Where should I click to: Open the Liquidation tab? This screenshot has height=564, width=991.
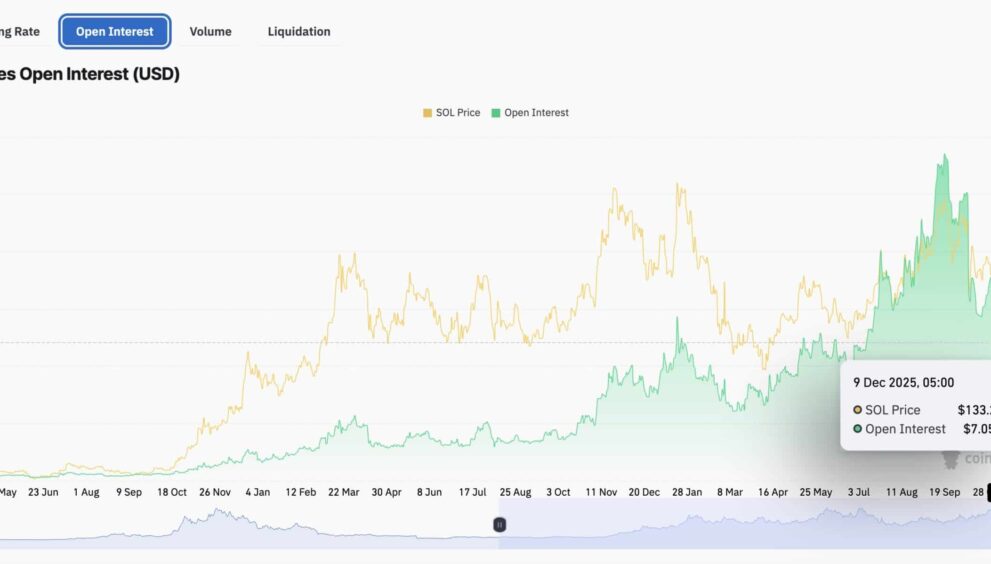click(x=298, y=31)
